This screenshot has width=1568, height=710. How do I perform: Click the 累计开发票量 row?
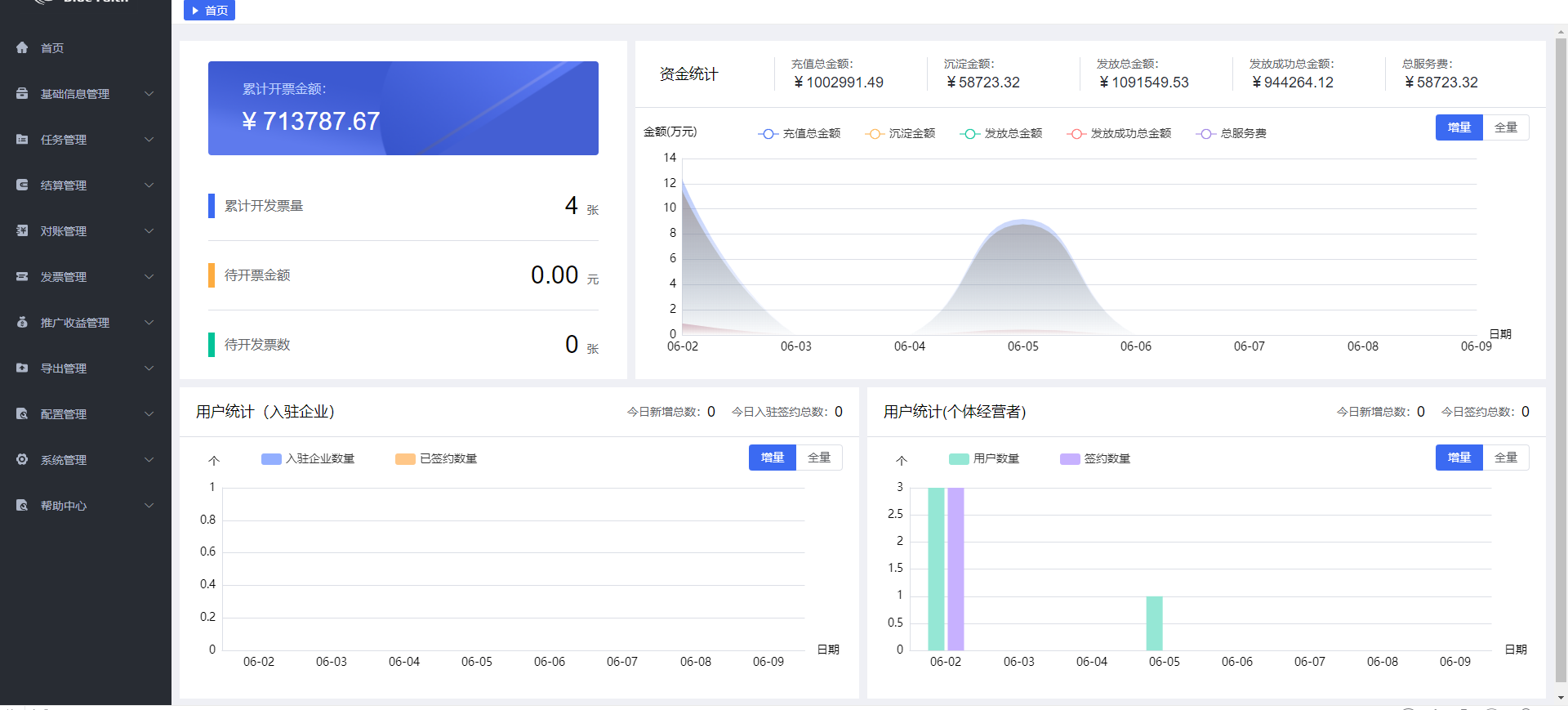(403, 206)
